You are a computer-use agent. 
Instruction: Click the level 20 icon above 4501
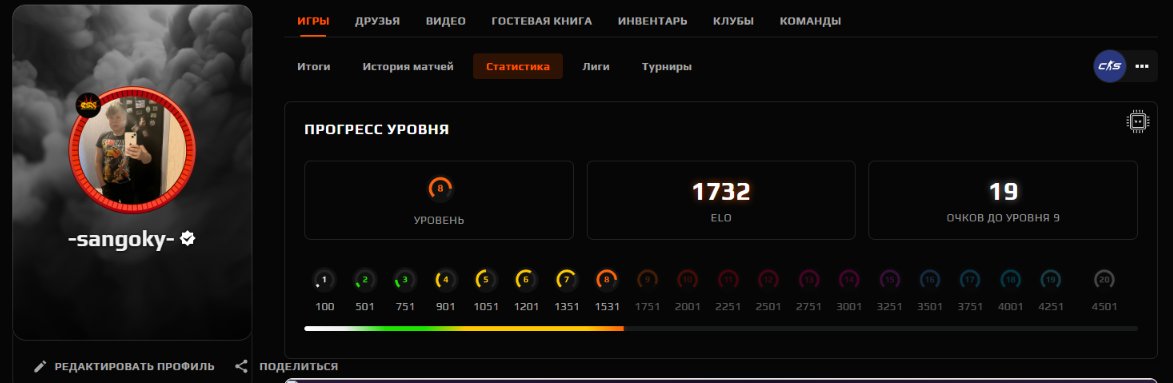[x=1104, y=281]
